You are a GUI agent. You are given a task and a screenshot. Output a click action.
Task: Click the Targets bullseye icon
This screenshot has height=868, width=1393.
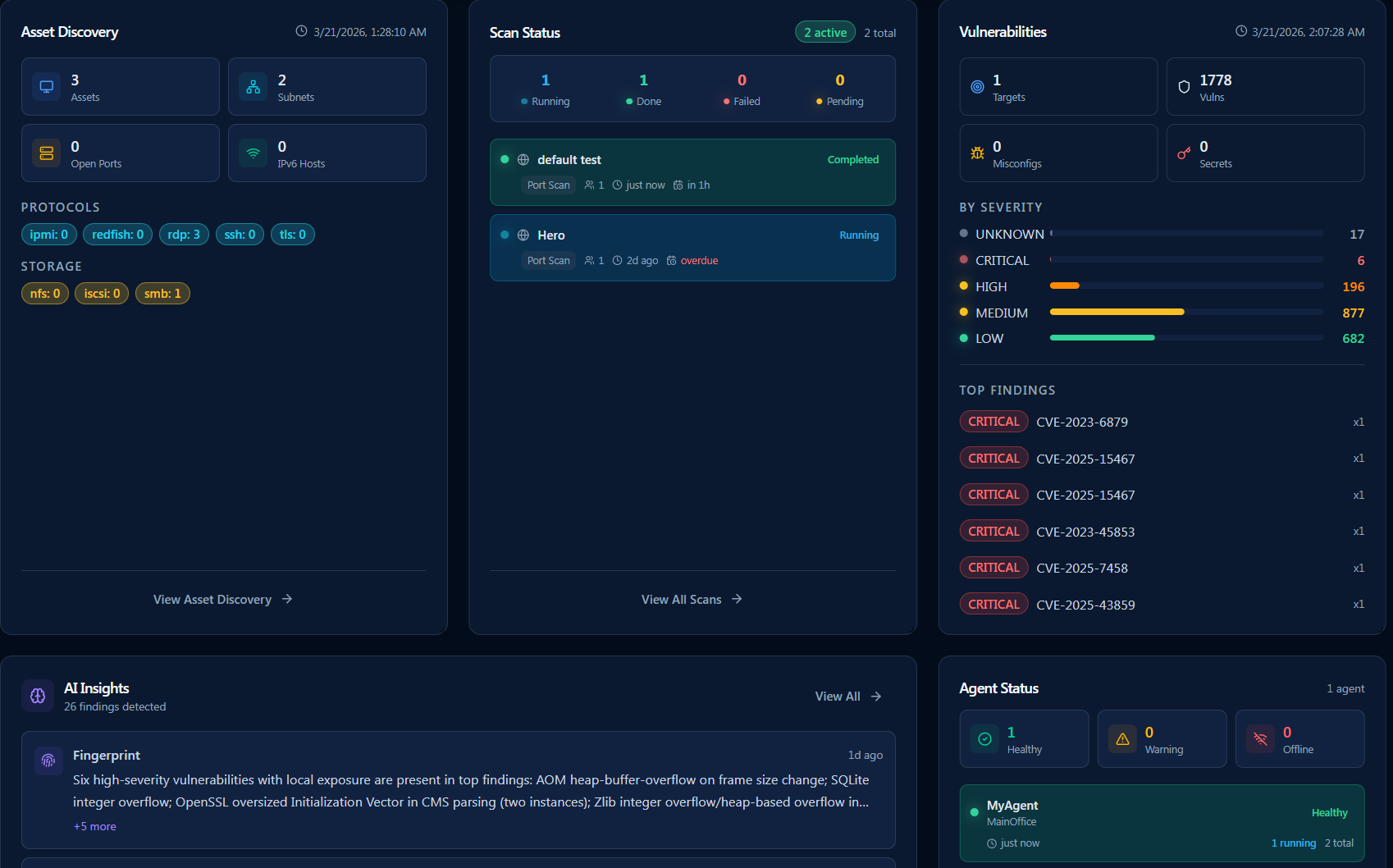click(977, 87)
